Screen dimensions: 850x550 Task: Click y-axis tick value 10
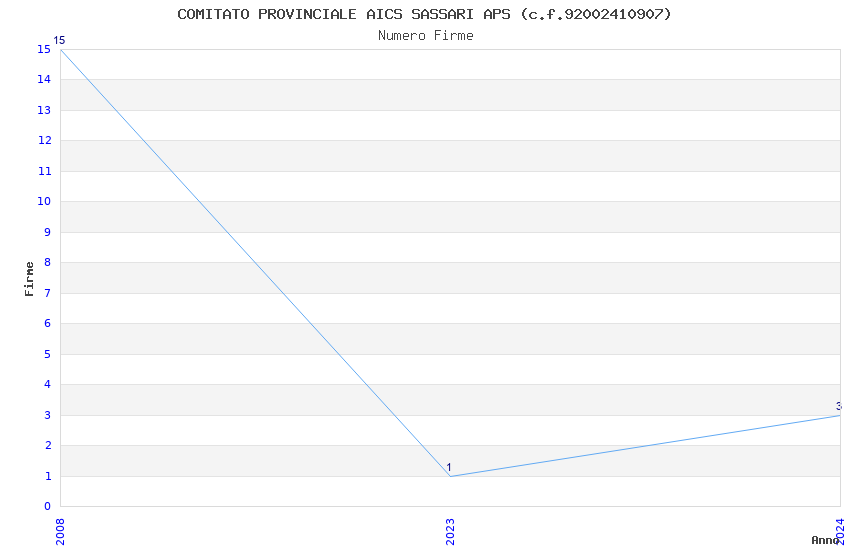44,202
